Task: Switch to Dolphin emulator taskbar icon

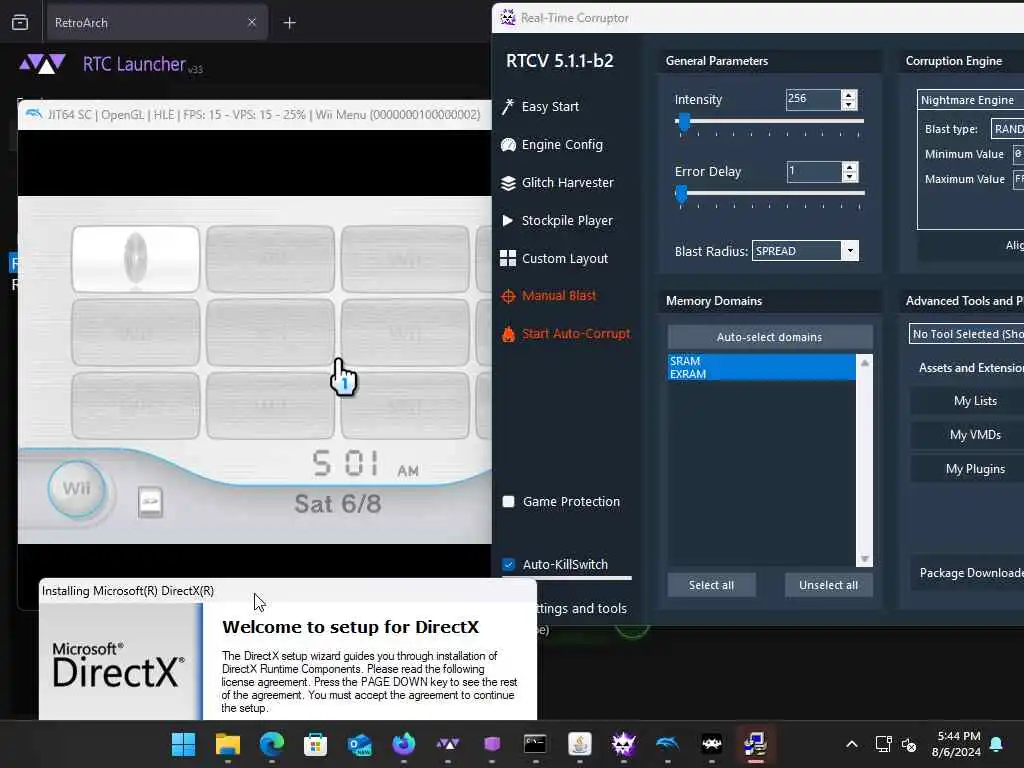Action: 667,744
